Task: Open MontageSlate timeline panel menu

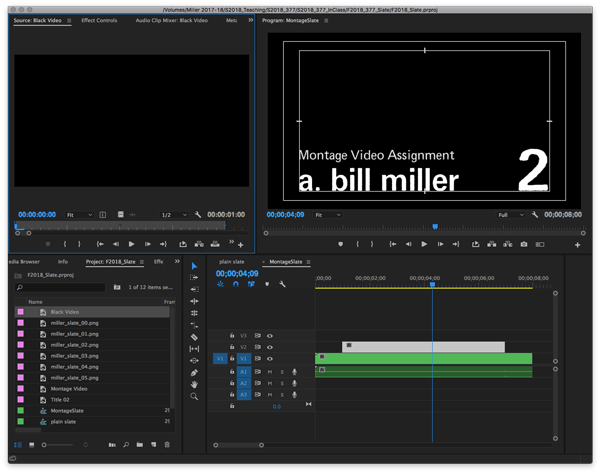Action: [308, 262]
